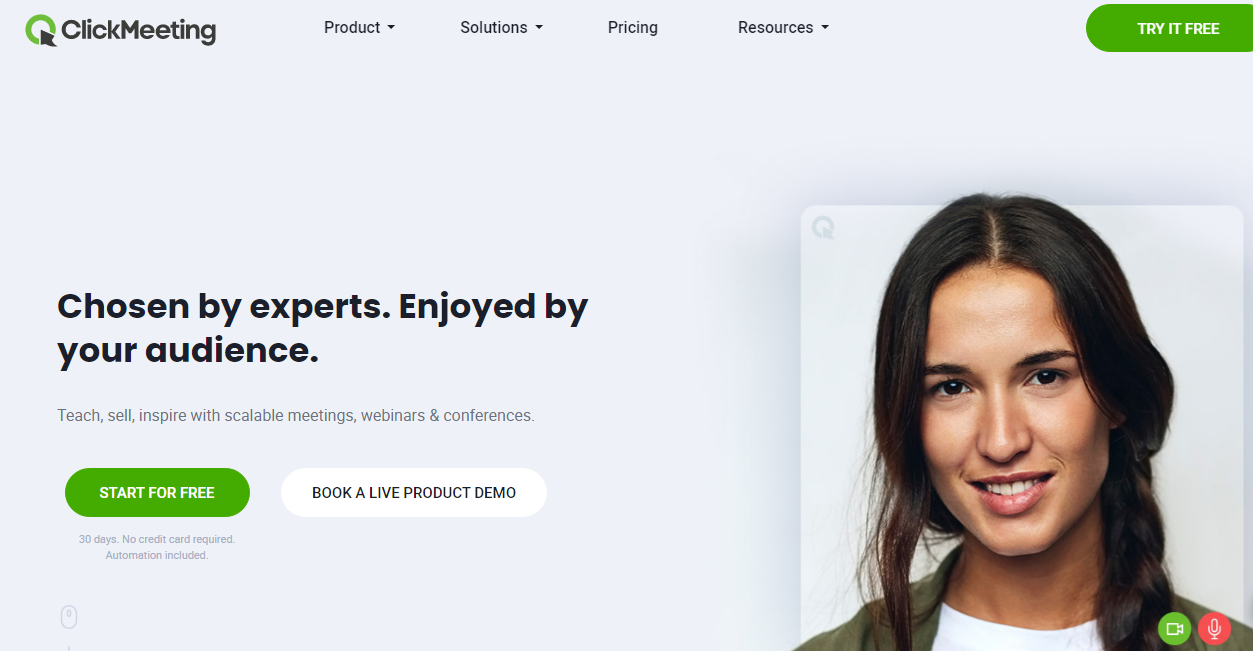Open the Pricing menu item
1253x651 pixels.
tap(633, 28)
